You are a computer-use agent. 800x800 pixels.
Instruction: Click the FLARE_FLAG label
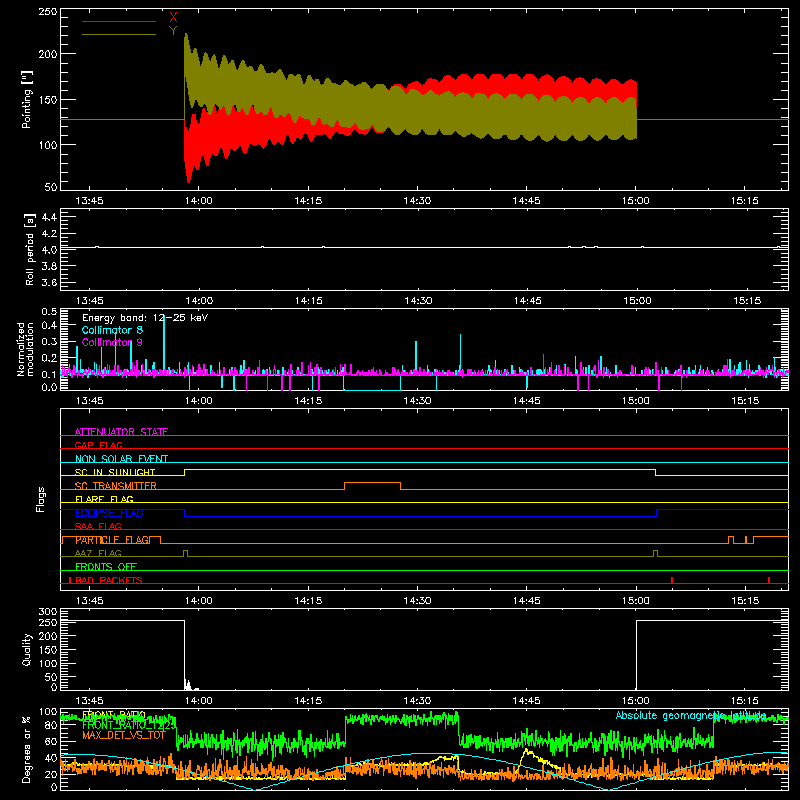[104, 499]
